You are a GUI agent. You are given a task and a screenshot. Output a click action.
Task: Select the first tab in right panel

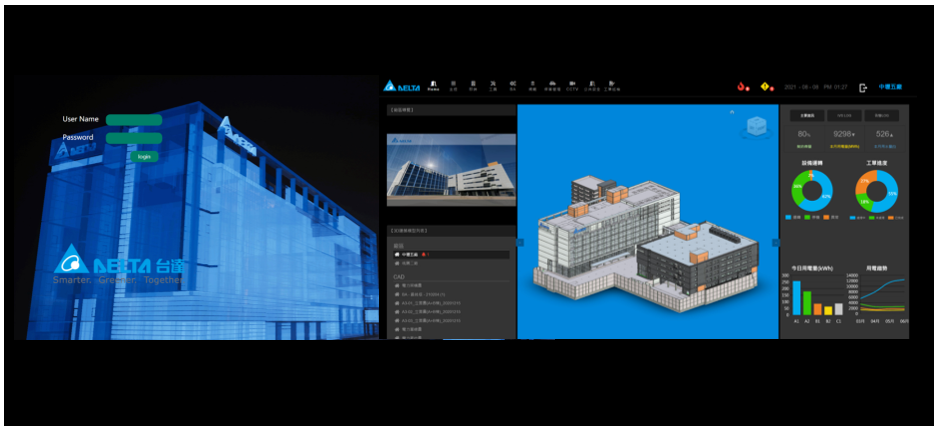[x=807, y=116]
